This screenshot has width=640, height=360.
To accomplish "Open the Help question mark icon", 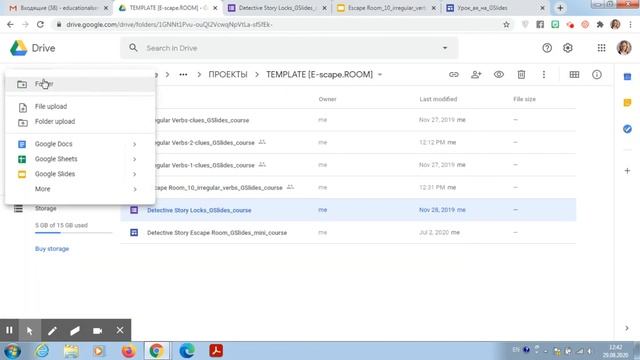I will (x=547, y=48).
